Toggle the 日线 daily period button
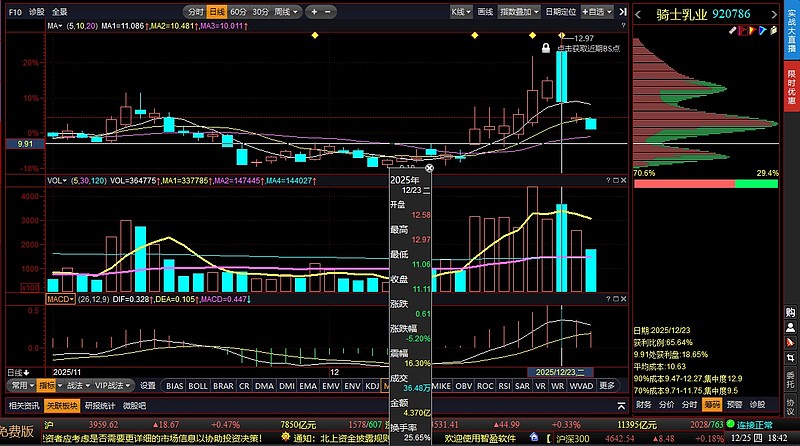Image resolution: width=800 pixels, height=446 pixels. tap(217, 12)
